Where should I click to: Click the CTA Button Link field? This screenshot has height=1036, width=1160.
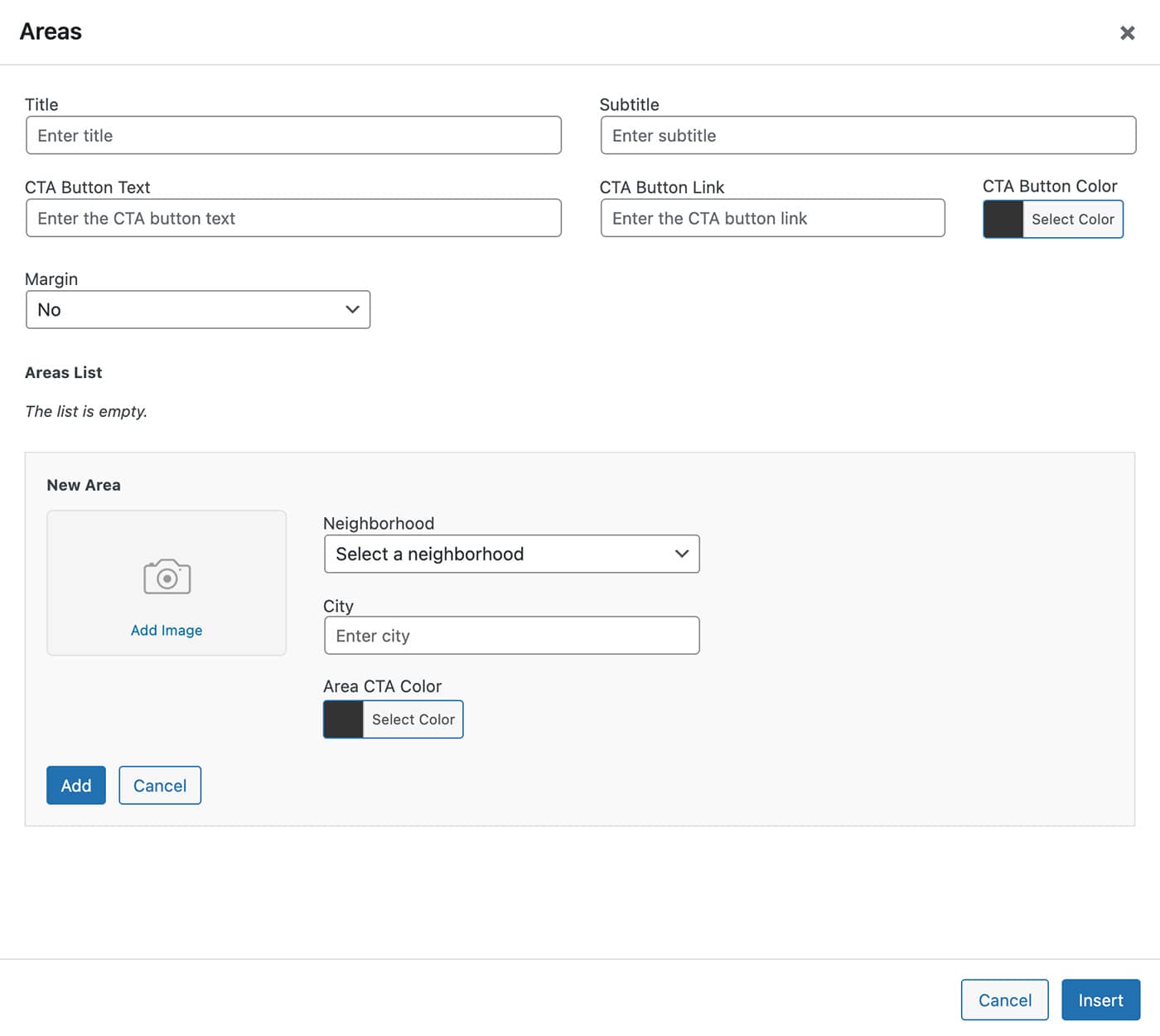[x=772, y=218]
